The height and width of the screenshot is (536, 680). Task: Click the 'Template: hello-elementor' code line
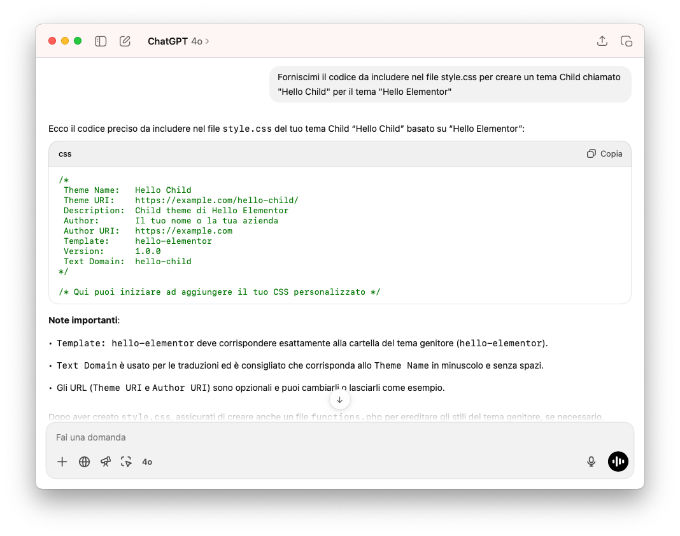coord(137,241)
